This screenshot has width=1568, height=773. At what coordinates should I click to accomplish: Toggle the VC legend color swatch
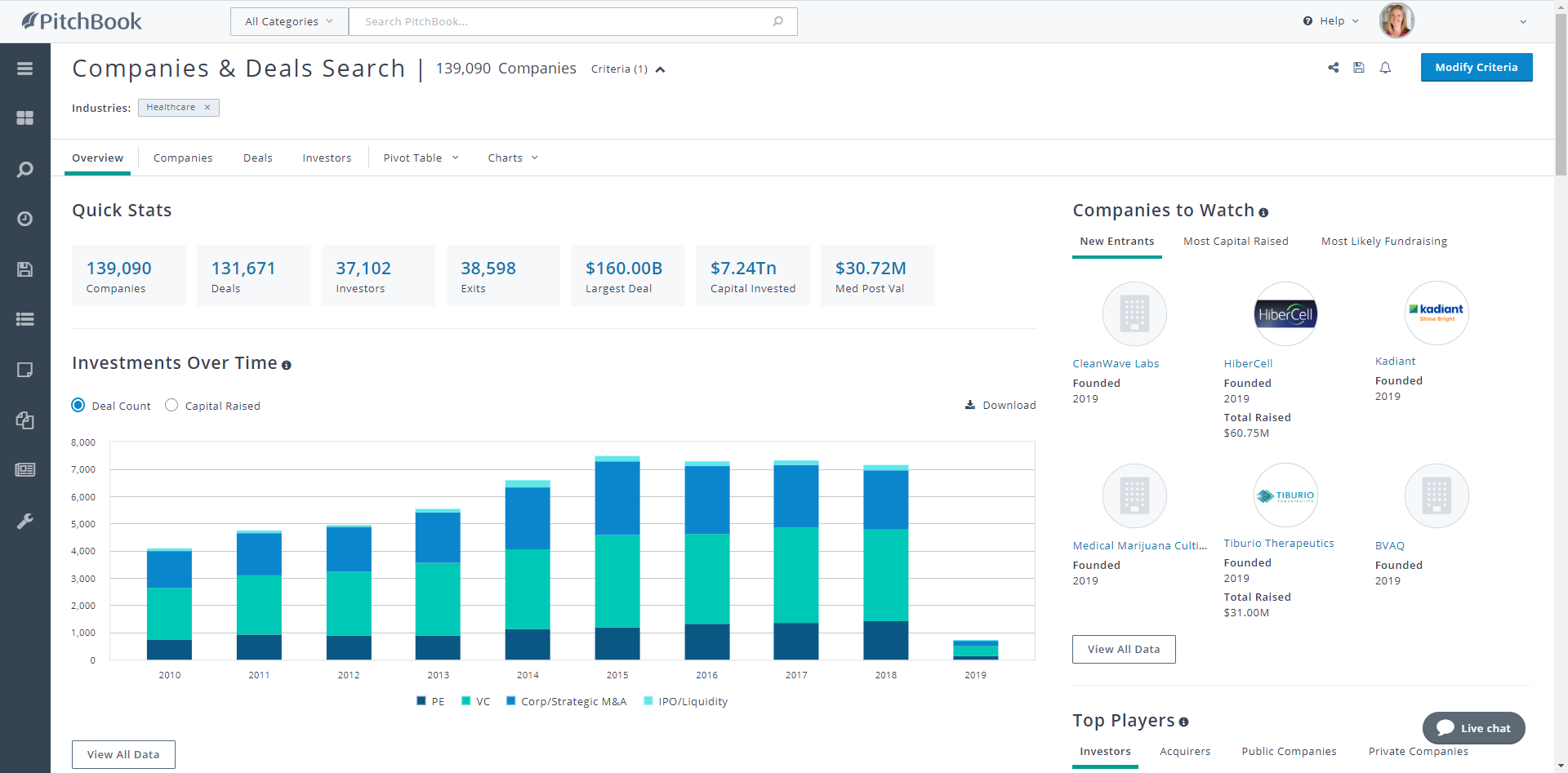(466, 701)
